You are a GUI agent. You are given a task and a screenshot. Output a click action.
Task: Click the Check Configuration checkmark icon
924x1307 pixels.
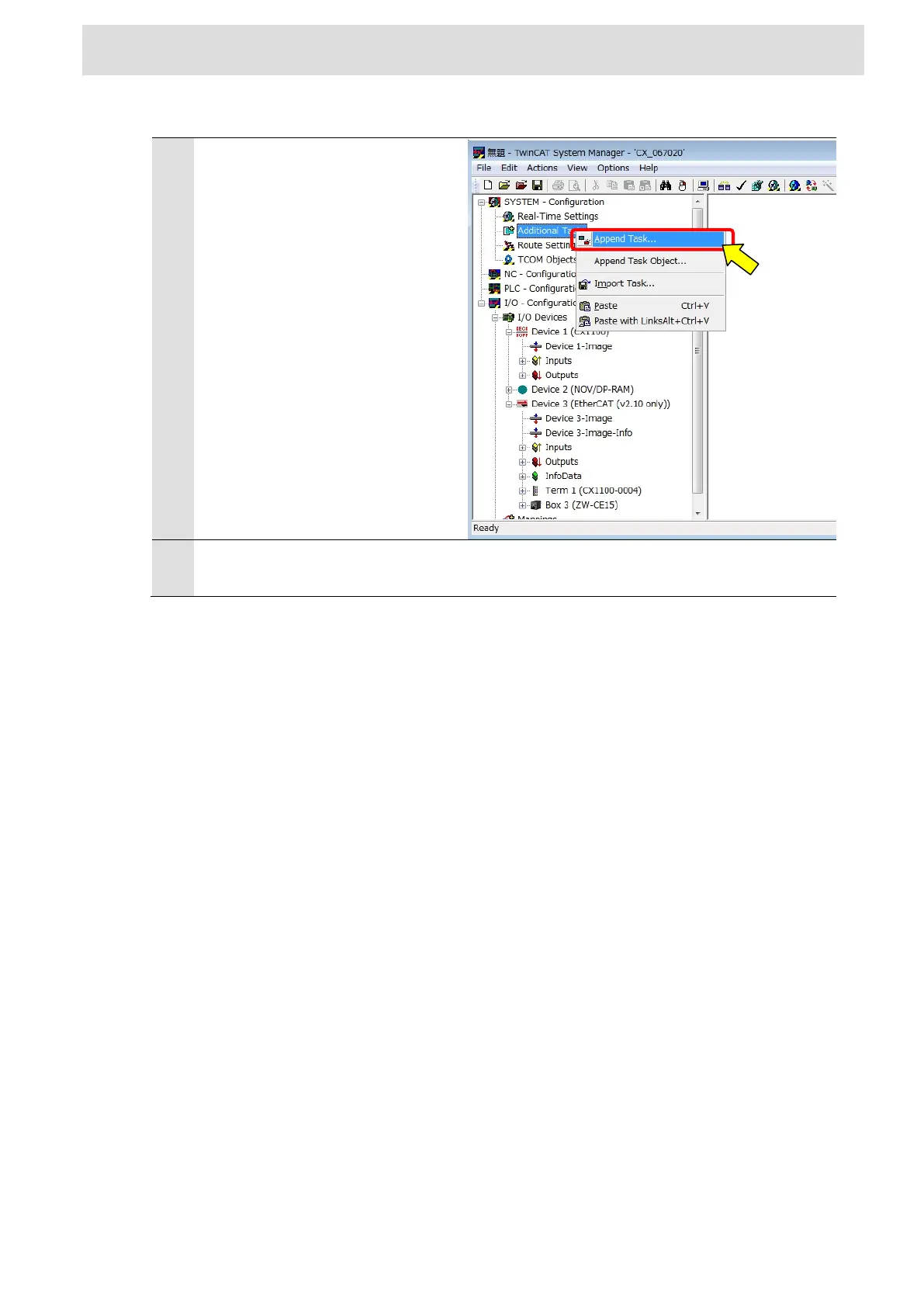coord(741,185)
